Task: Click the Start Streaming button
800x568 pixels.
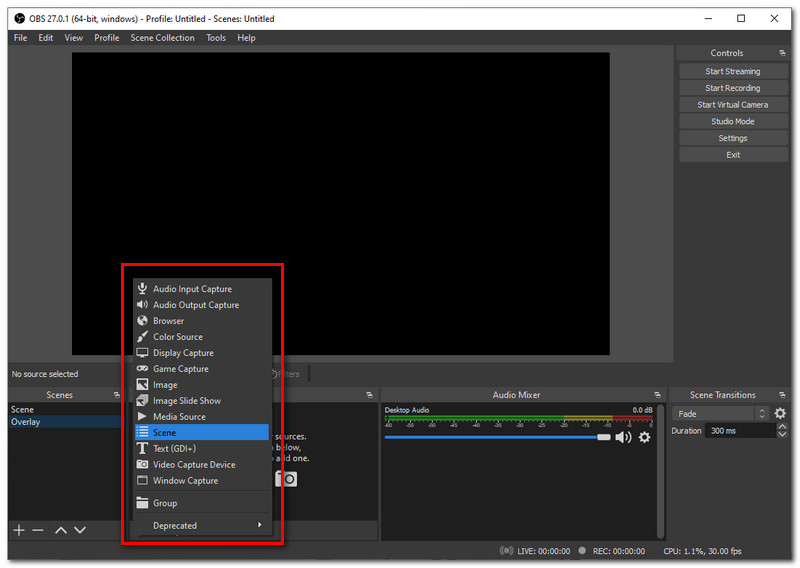Action: [x=732, y=71]
